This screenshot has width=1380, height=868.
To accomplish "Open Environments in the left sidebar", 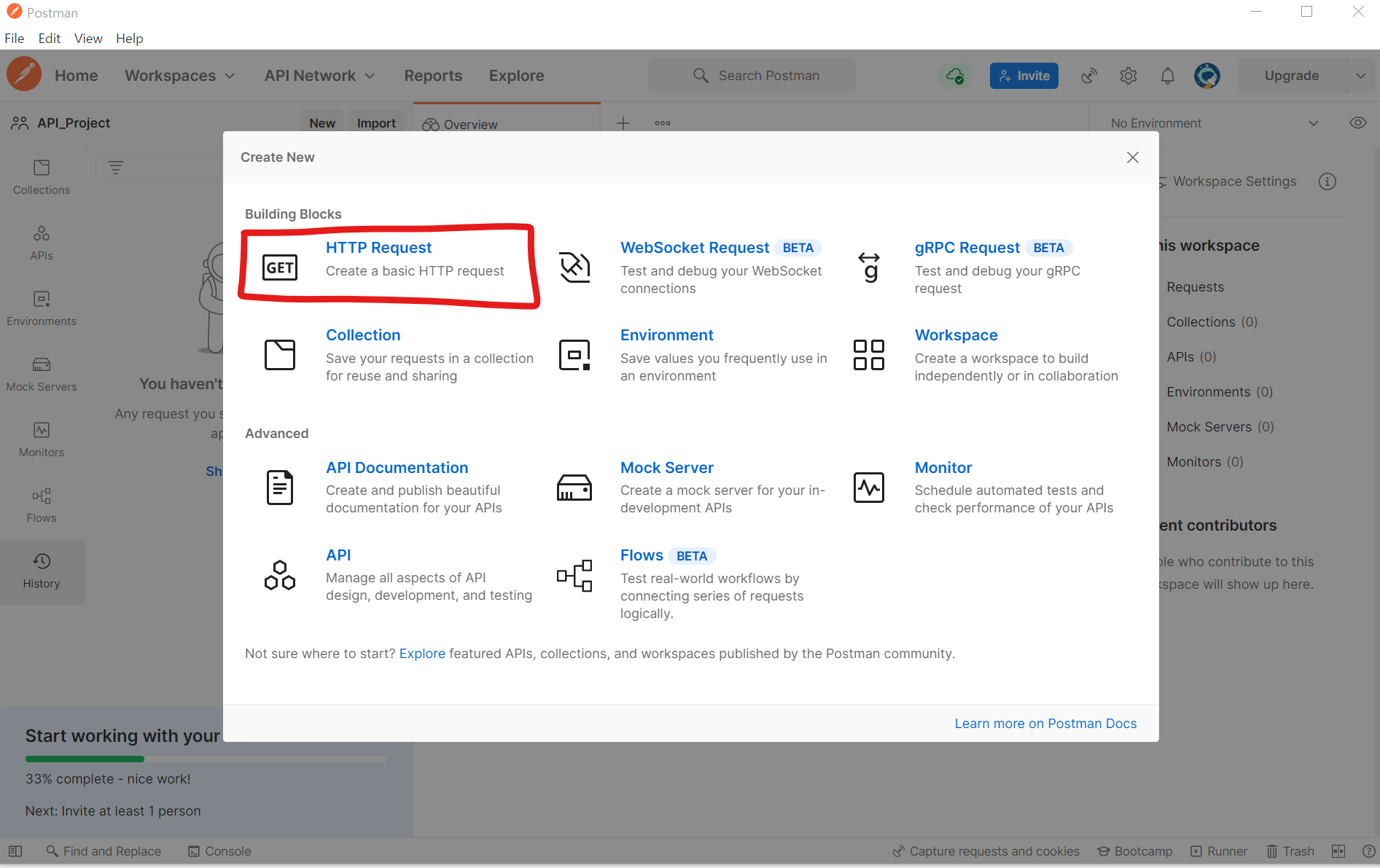I will pyautogui.click(x=42, y=309).
